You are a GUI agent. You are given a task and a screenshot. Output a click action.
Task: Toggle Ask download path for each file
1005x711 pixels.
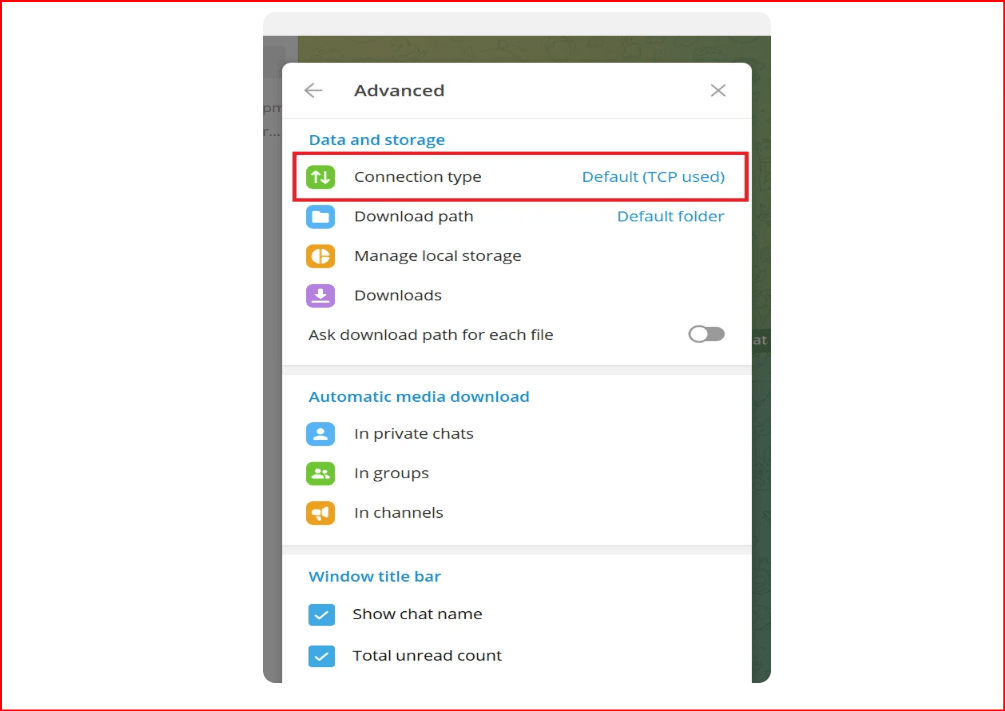coord(706,335)
